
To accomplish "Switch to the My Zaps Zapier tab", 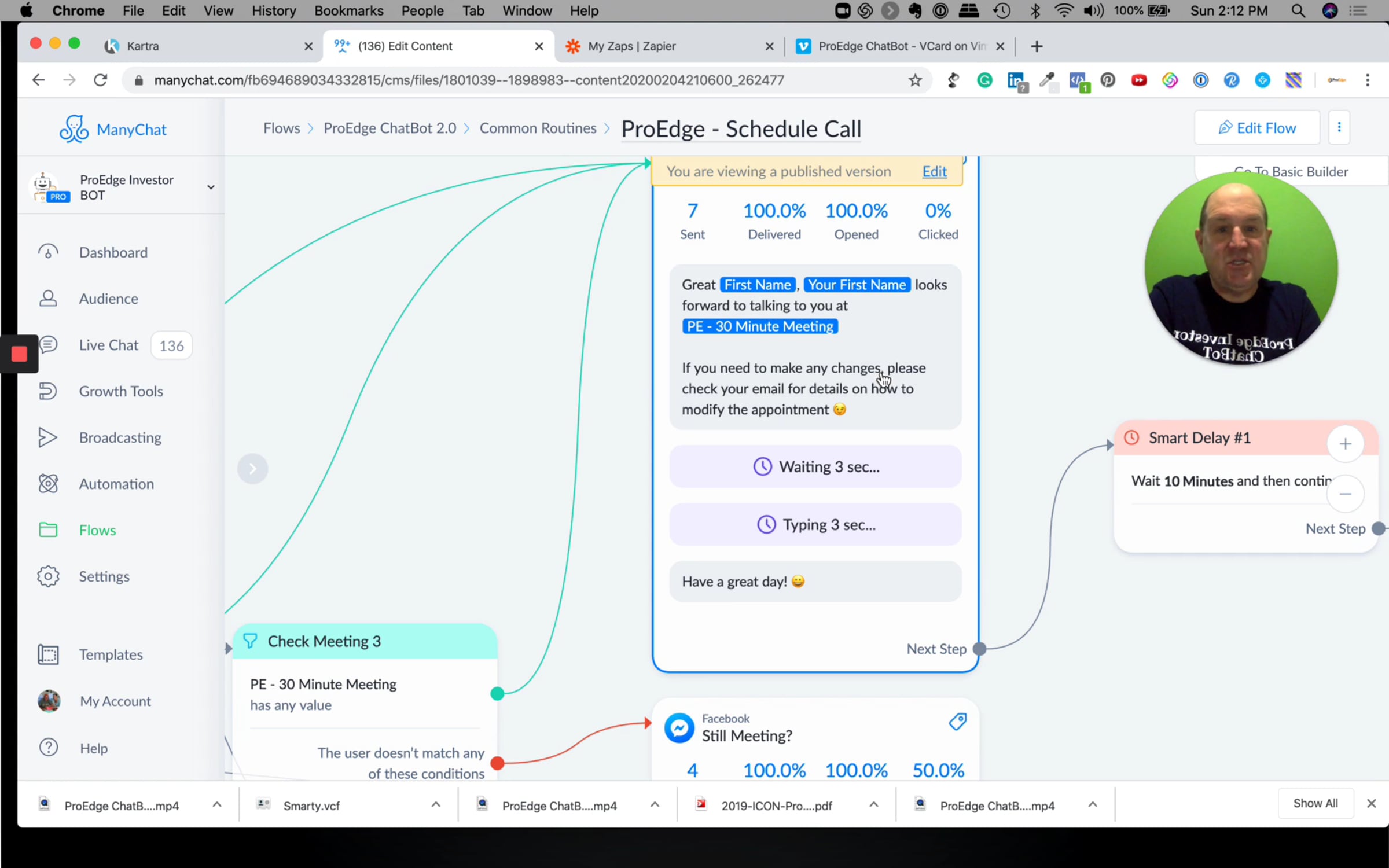I will click(x=631, y=46).
